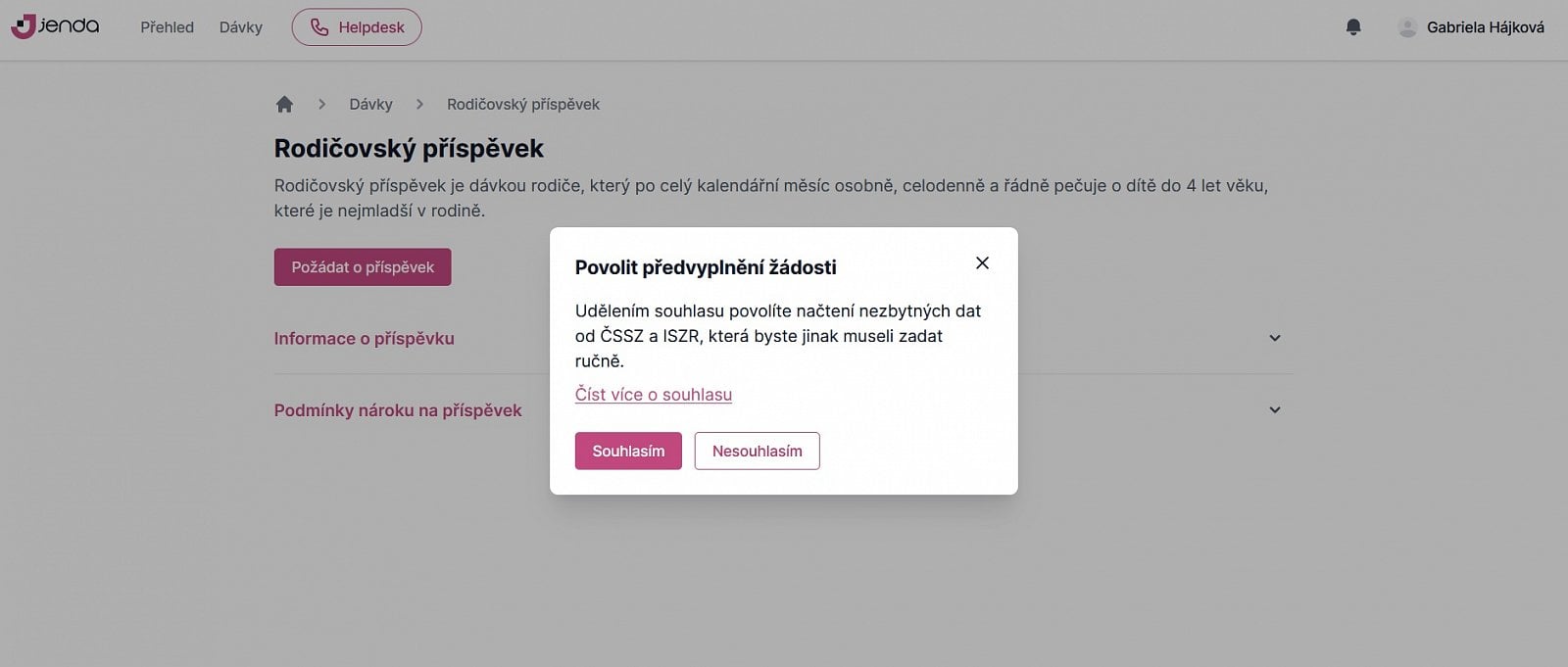Open Číst více o souhlasu link
This screenshot has width=1568, height=667.
(654, 395)
